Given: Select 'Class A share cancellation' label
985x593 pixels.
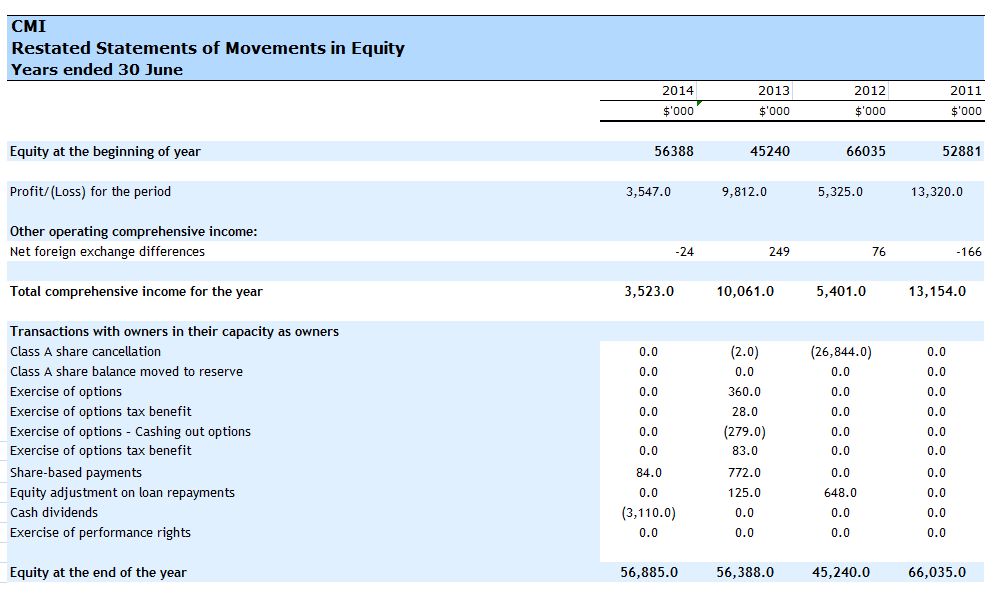Looking at the screenshot, I should point(85,352).
